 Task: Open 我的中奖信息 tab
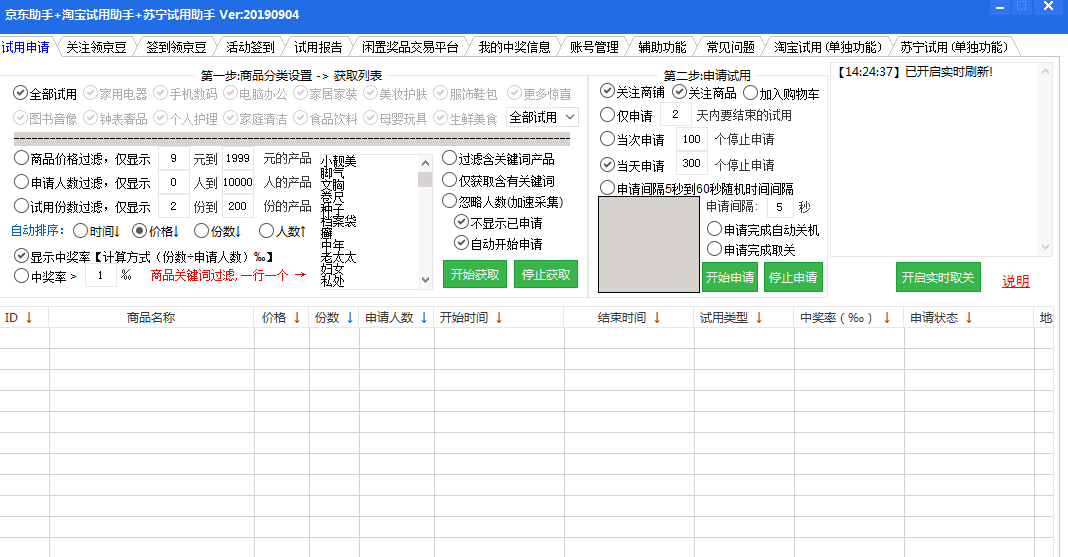[x=514, y=47]
